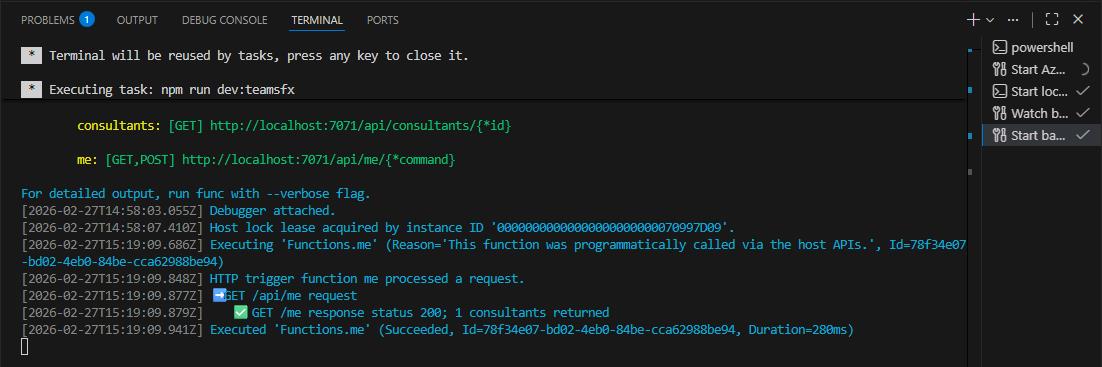The image size is (1102, 367).
Task: Switch to the DEBUG CONSOLE tab
Action: 224,20
